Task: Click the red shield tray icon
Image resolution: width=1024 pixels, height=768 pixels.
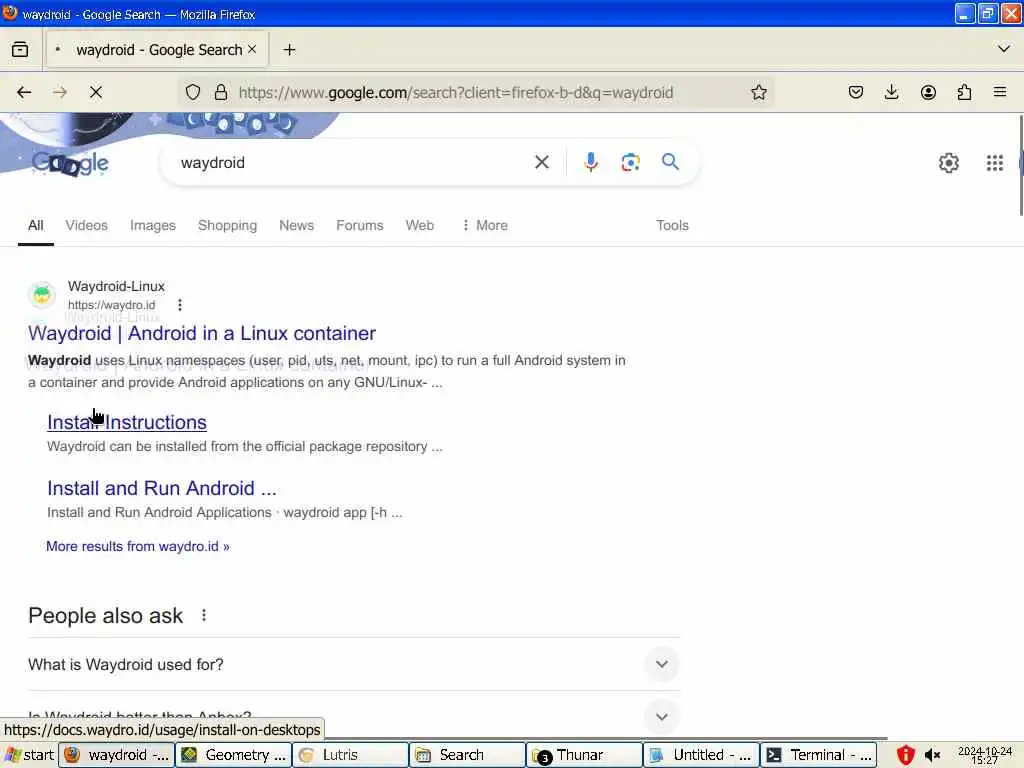Action: click(x=905, y=755)
